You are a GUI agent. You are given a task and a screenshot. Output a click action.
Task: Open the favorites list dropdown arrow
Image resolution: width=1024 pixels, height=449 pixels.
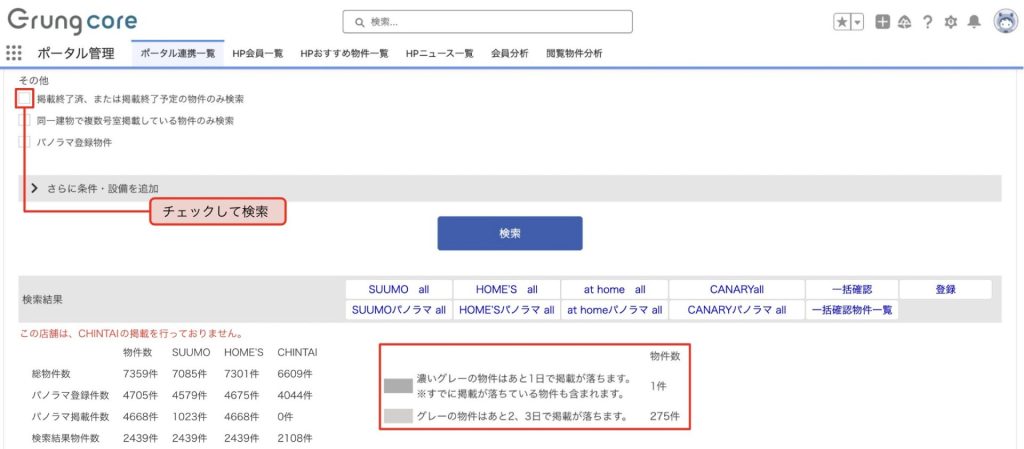point(857,22)
